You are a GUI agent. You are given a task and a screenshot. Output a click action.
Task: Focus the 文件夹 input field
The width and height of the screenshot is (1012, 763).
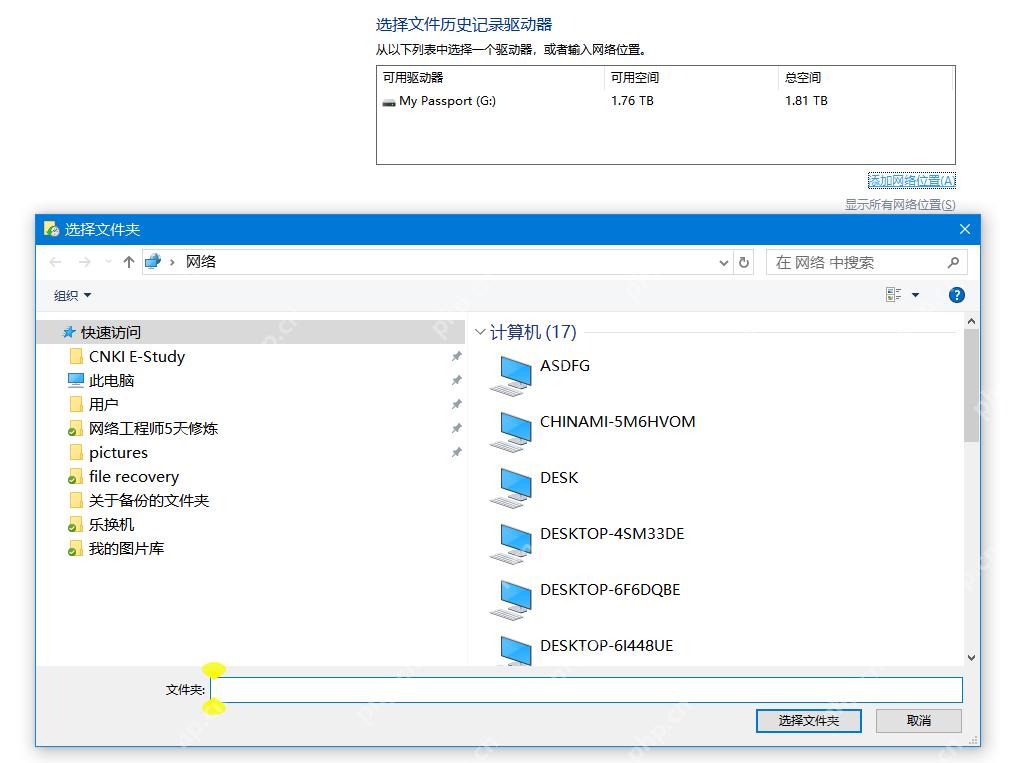586,690
